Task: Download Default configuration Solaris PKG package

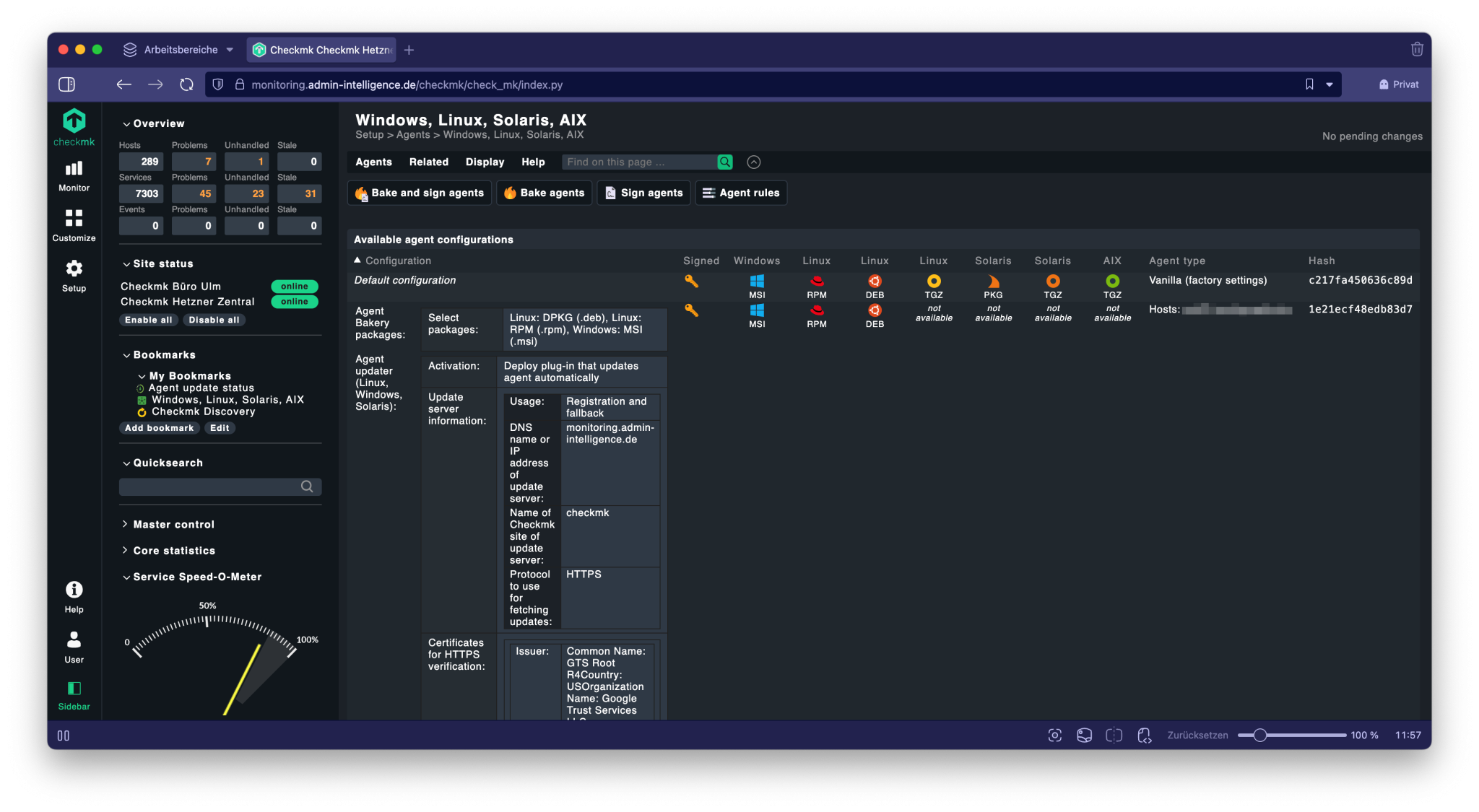Action: pos(993,287)
